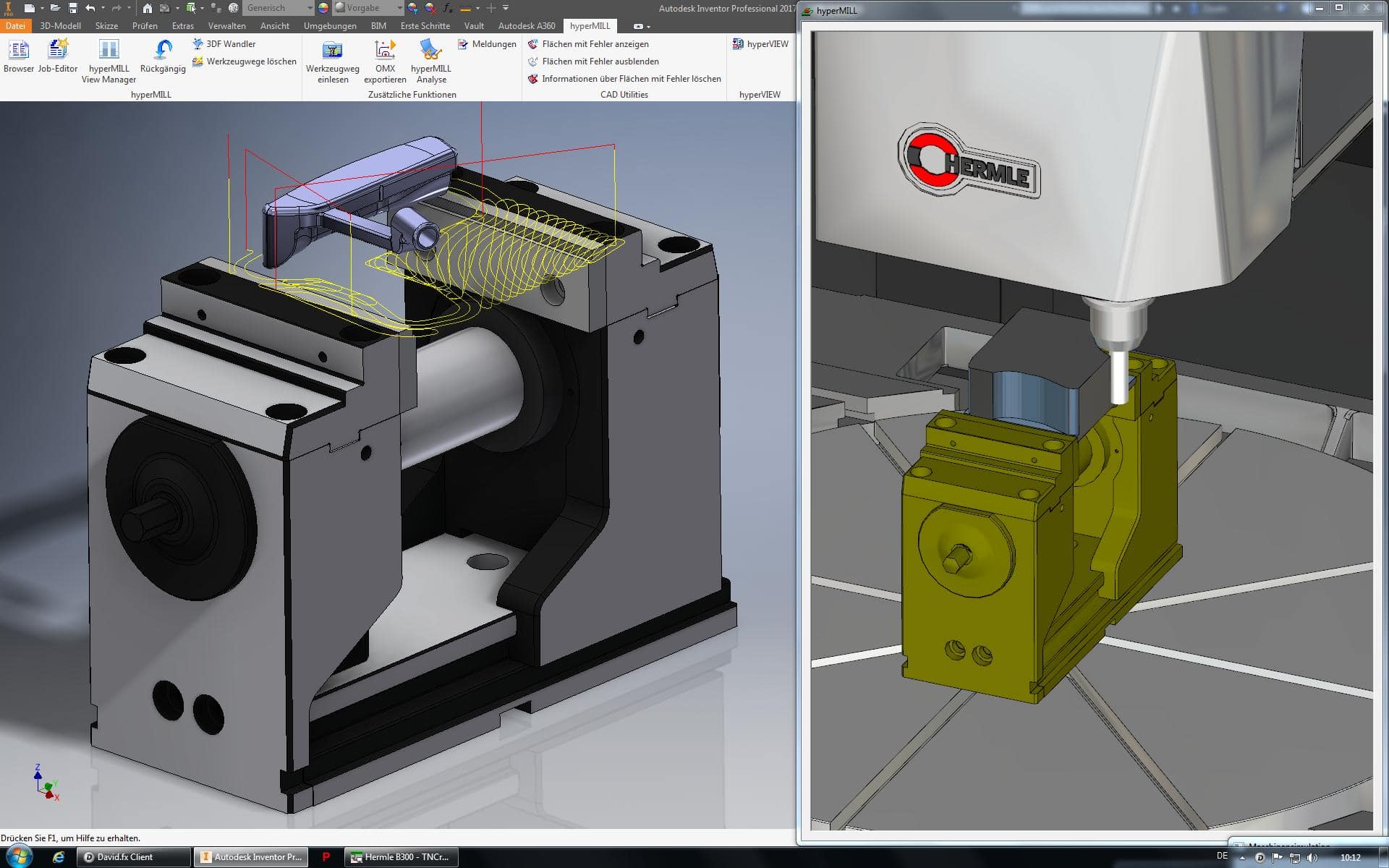Click the clear appearance override icon

430,8
